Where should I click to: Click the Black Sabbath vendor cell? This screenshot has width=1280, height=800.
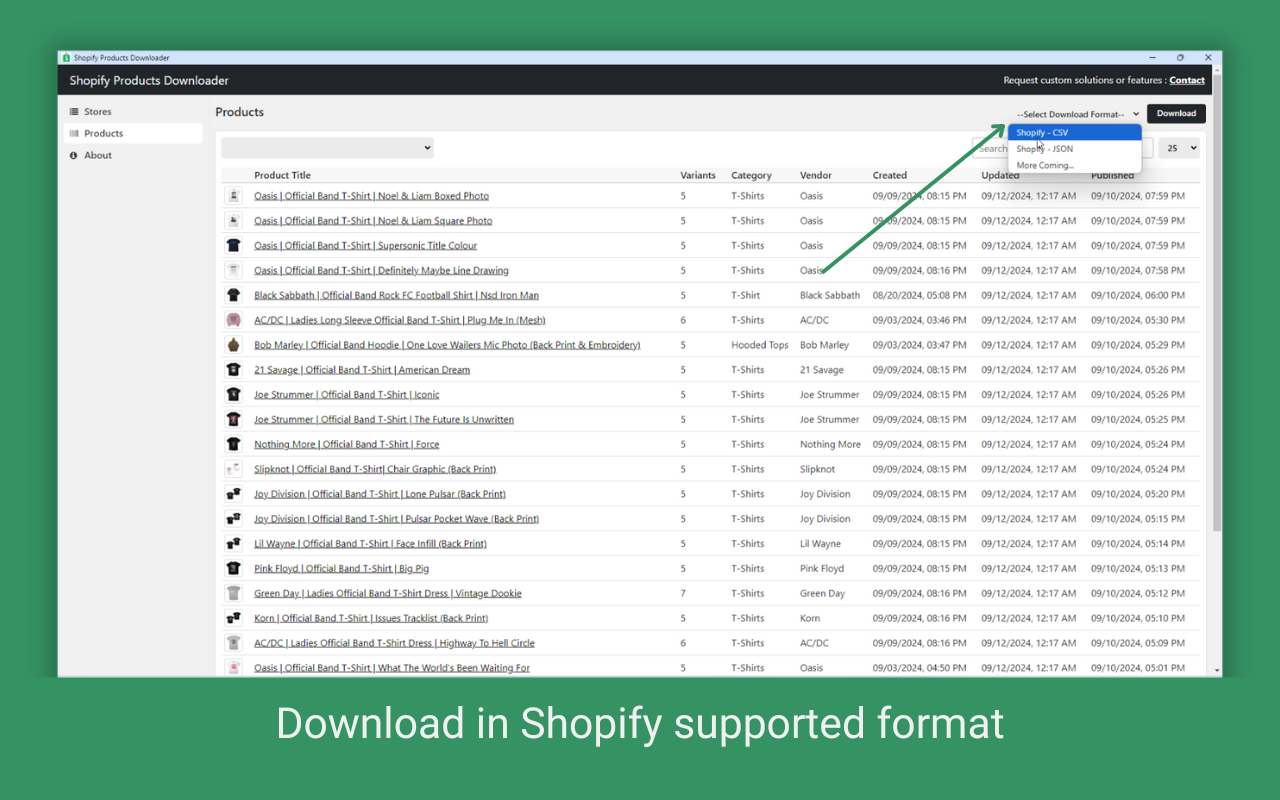click(x=830, y=295)
